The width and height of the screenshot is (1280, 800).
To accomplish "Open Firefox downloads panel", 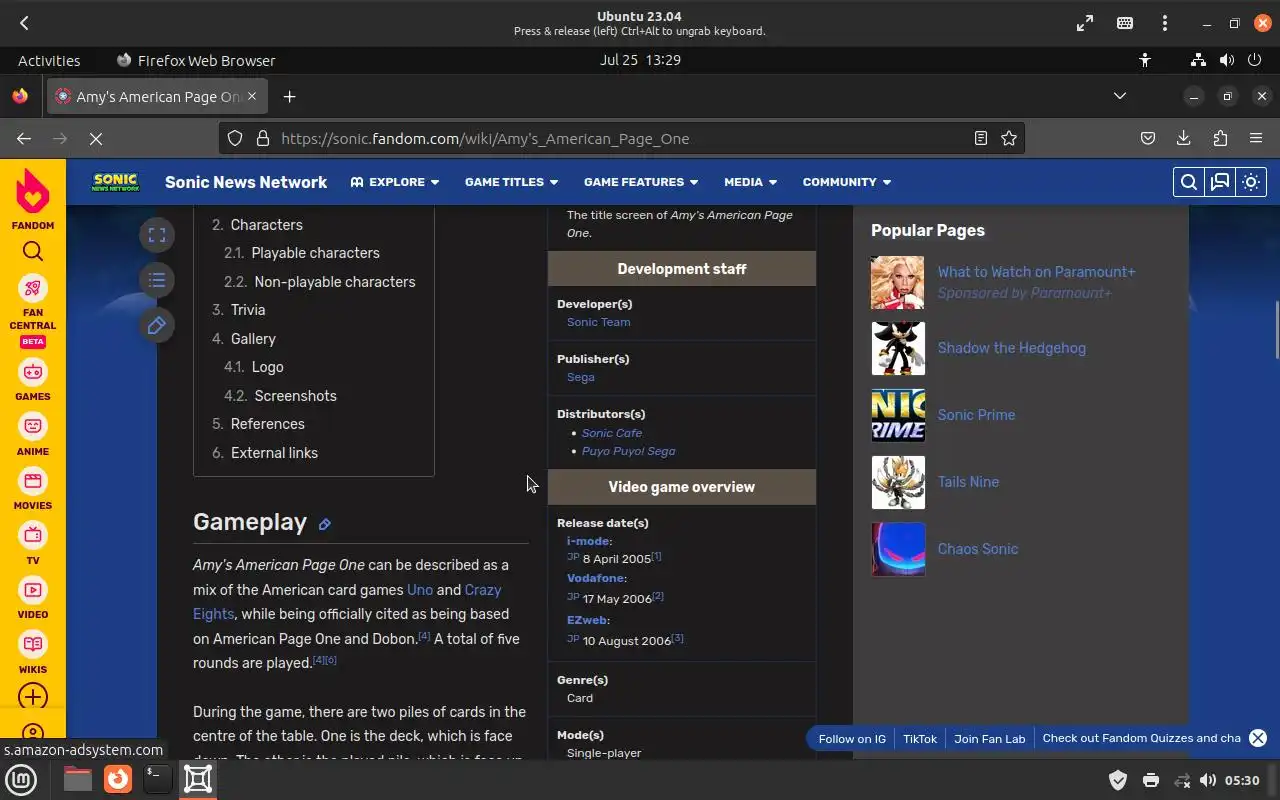I will coord(1184,139).
